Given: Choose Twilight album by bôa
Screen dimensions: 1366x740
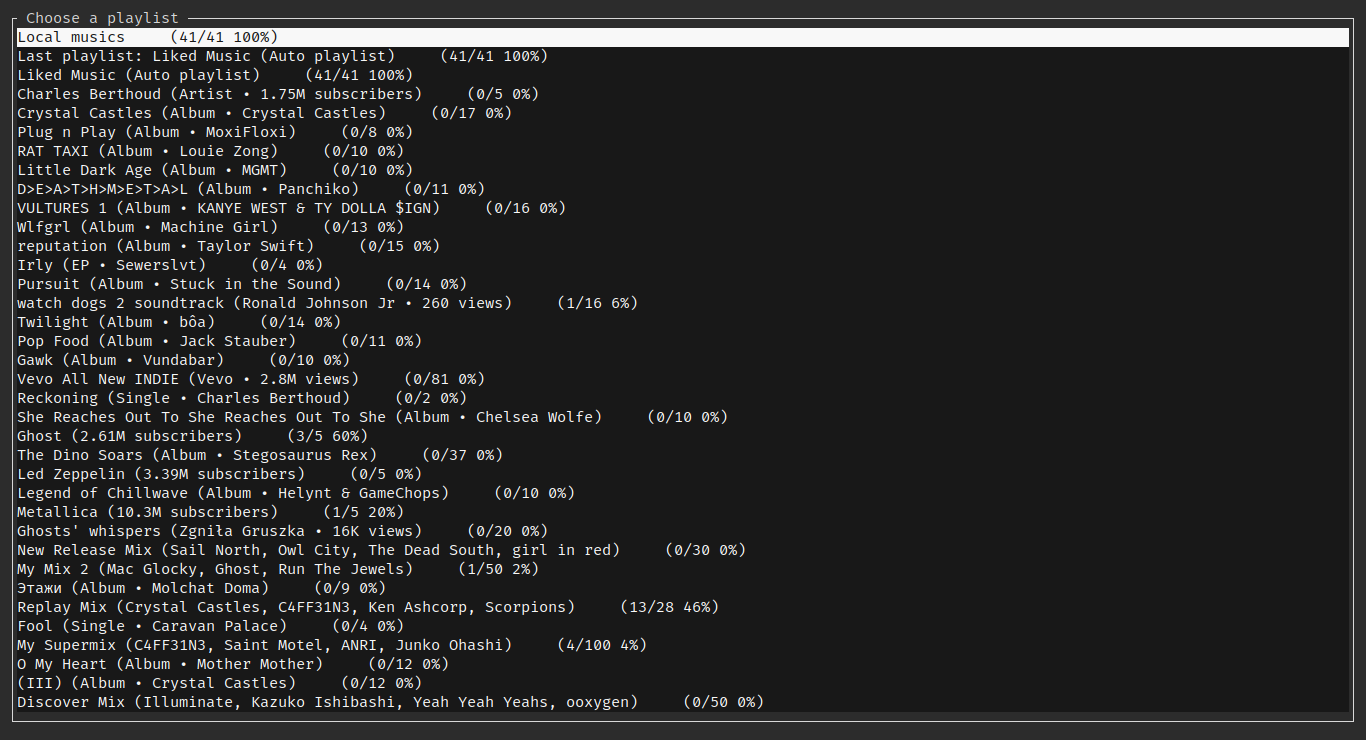Looking at the screenshot, I should point(683,322).
